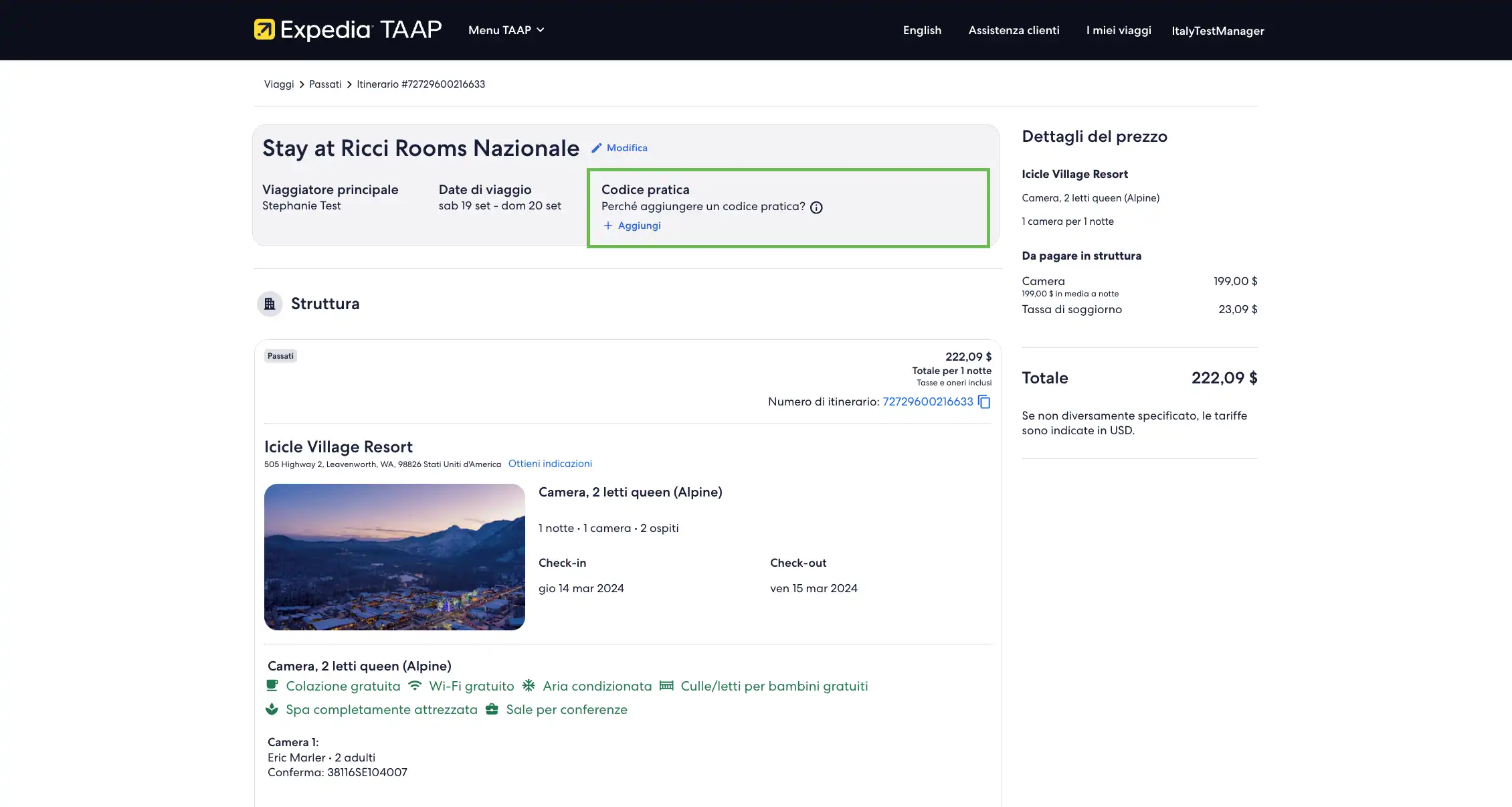1512x807 pixels.
Task: Click the address 505 Highway 2, Leavenworth
Action: 383,464
